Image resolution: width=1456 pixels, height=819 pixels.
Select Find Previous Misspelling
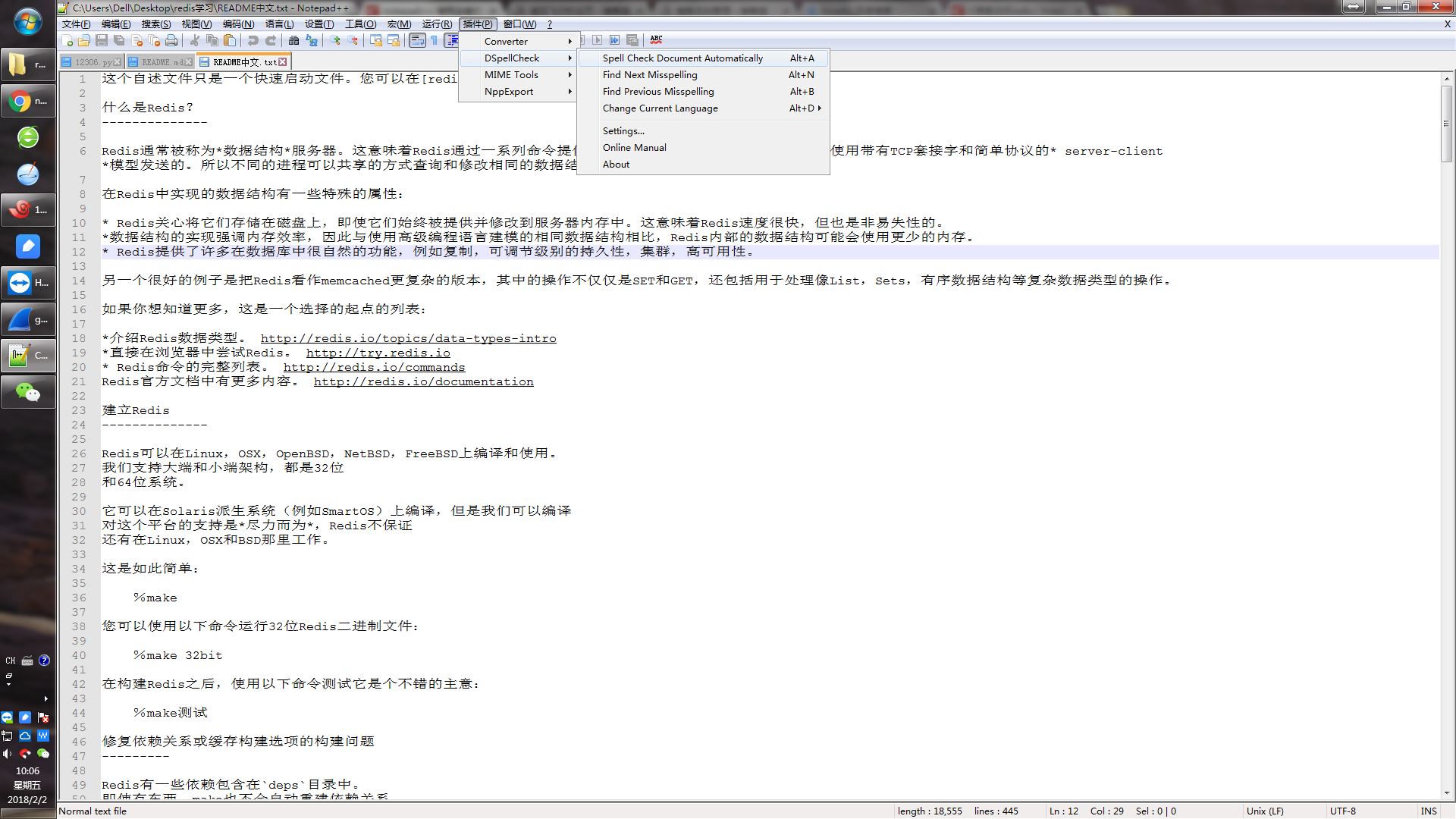pos(703,92)
